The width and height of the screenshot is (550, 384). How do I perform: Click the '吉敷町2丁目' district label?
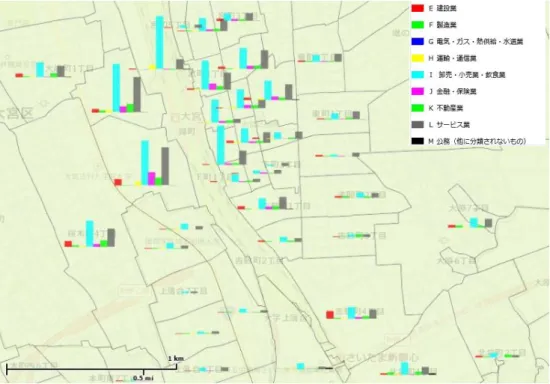click(x=259, y=261)
